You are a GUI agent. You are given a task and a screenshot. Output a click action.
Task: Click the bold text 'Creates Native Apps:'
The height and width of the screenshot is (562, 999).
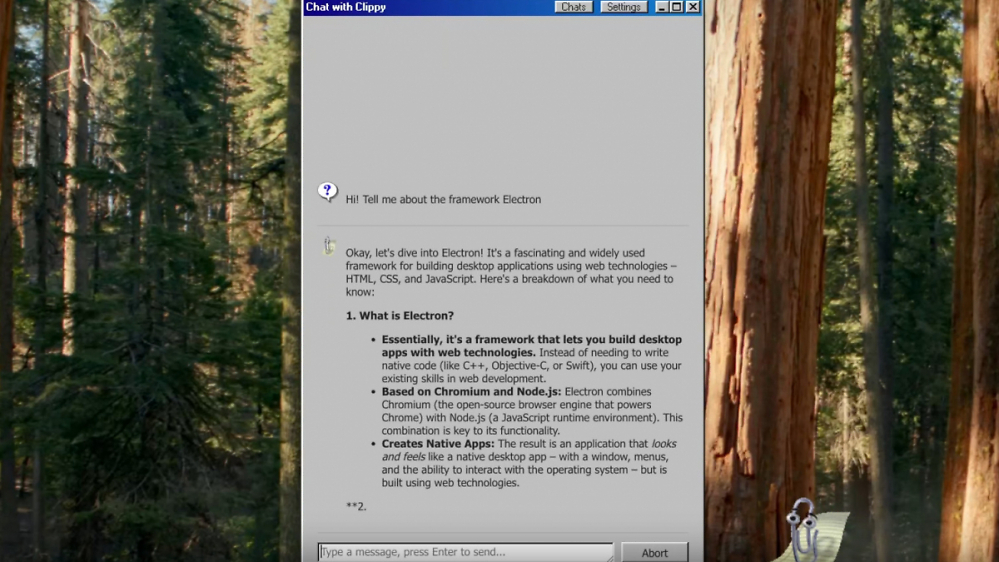tap(438, 443)
